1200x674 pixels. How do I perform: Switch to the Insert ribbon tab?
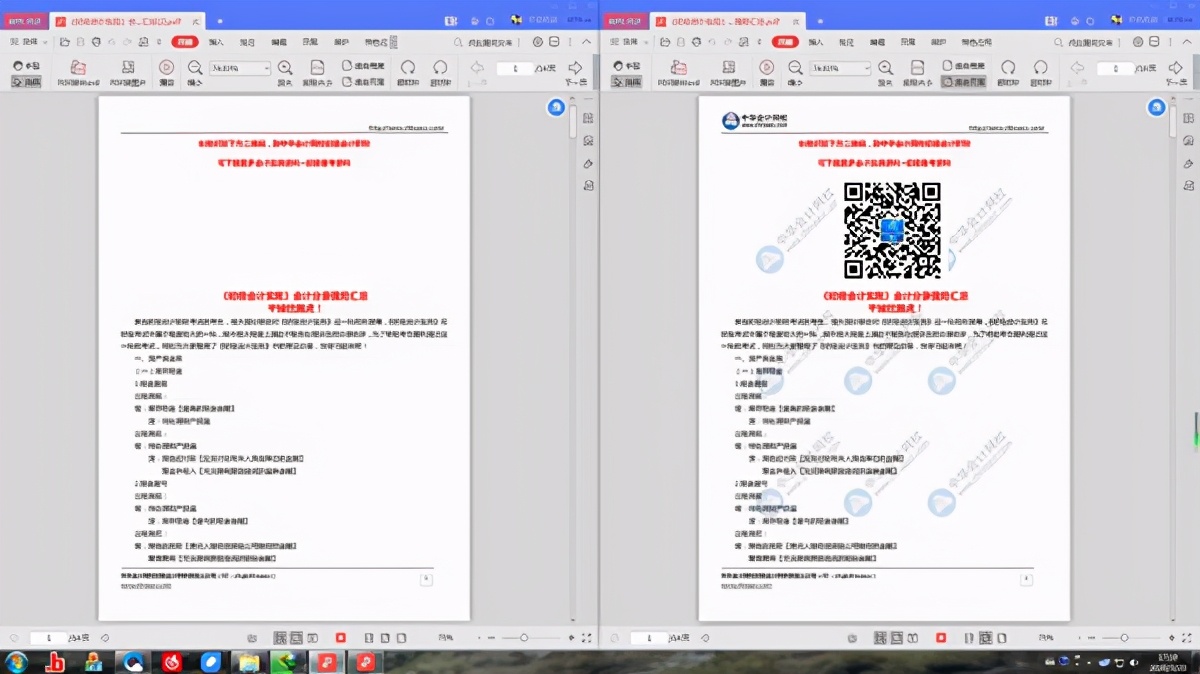[x=215, y=41]
